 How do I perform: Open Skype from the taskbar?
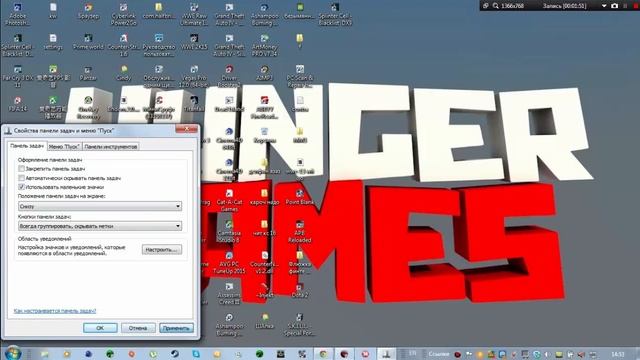[x=196, y=354]
